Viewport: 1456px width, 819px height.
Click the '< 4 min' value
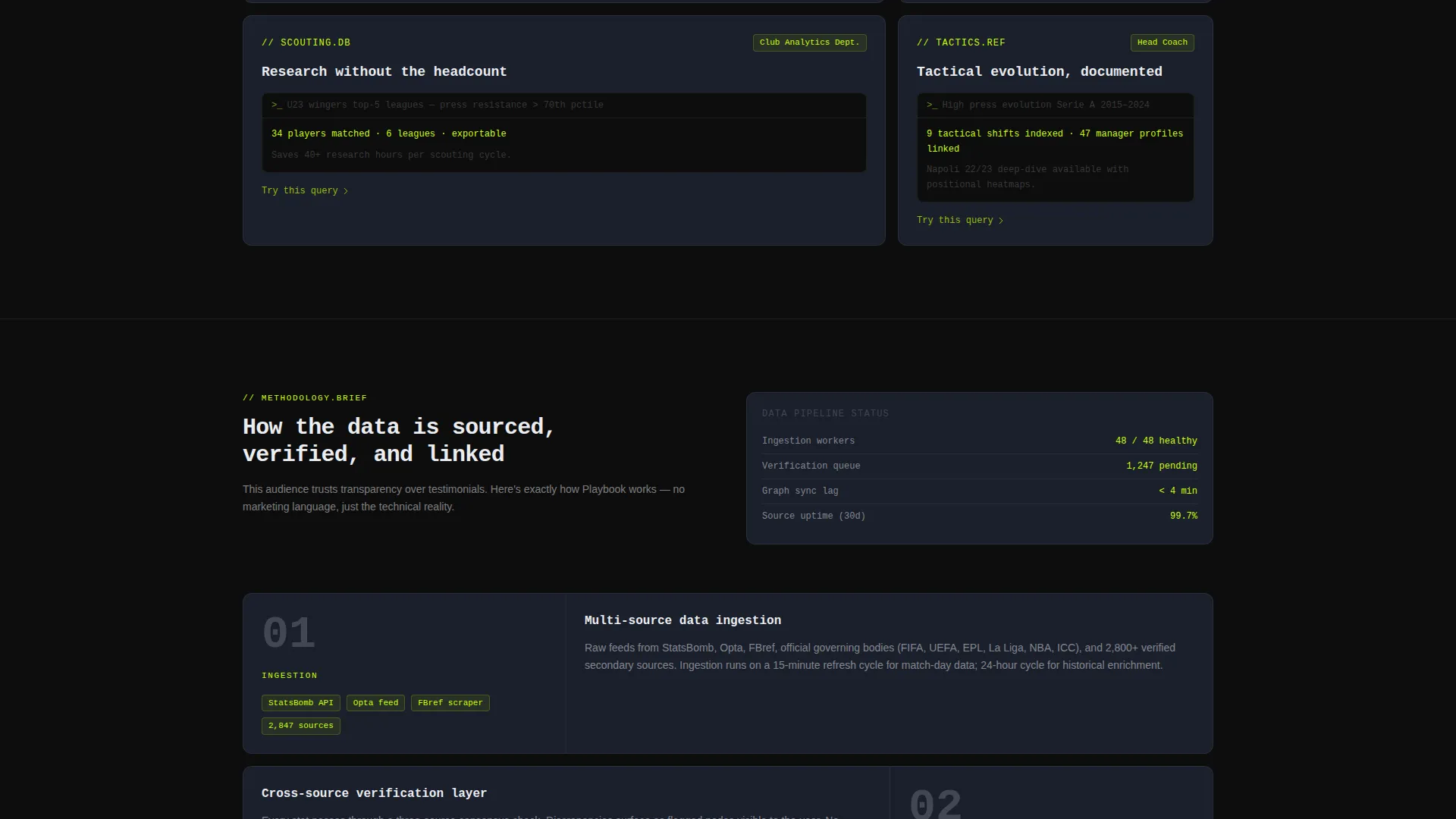1178,491
